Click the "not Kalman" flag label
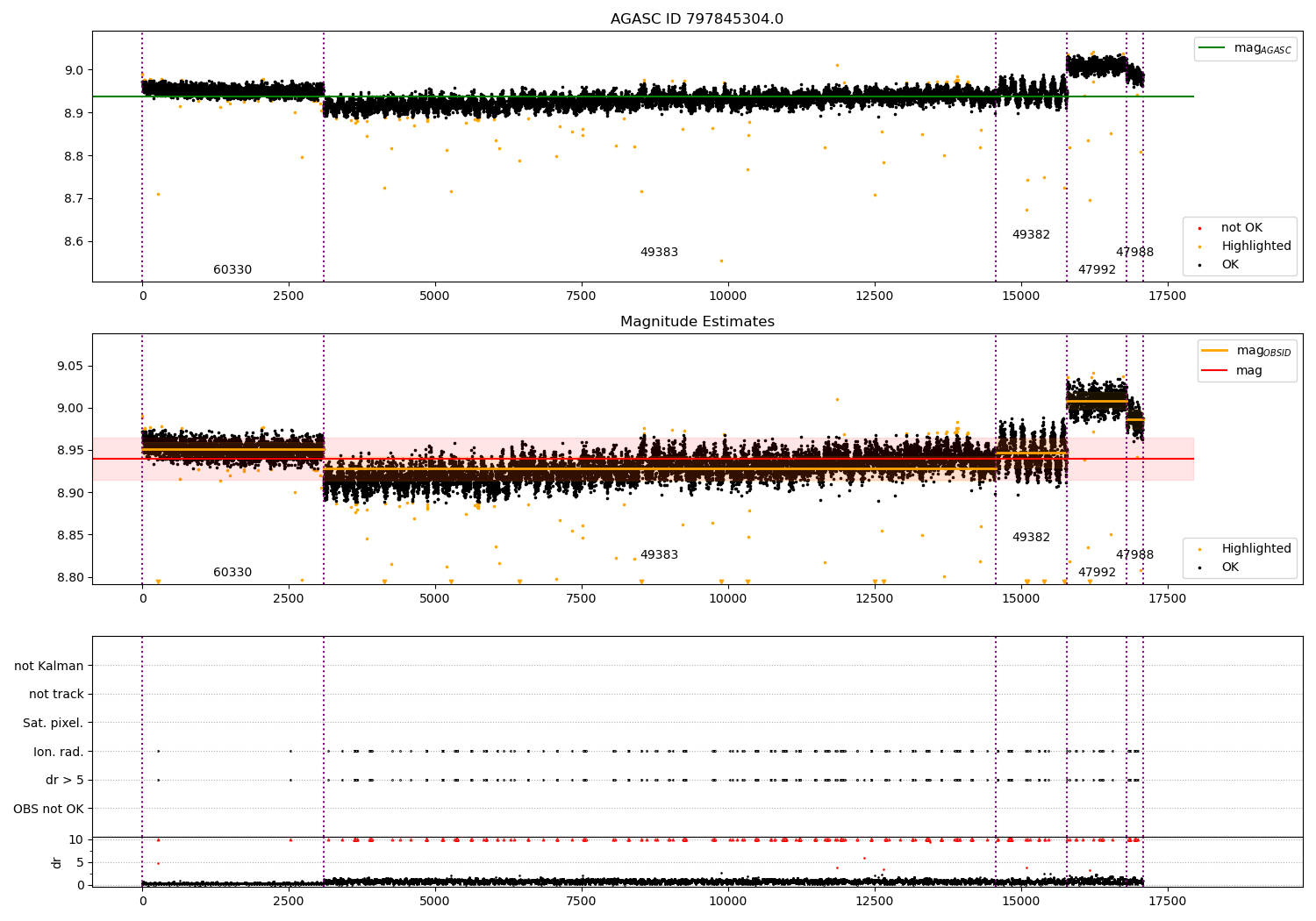 pyautogui.click(x=49, y=666)
